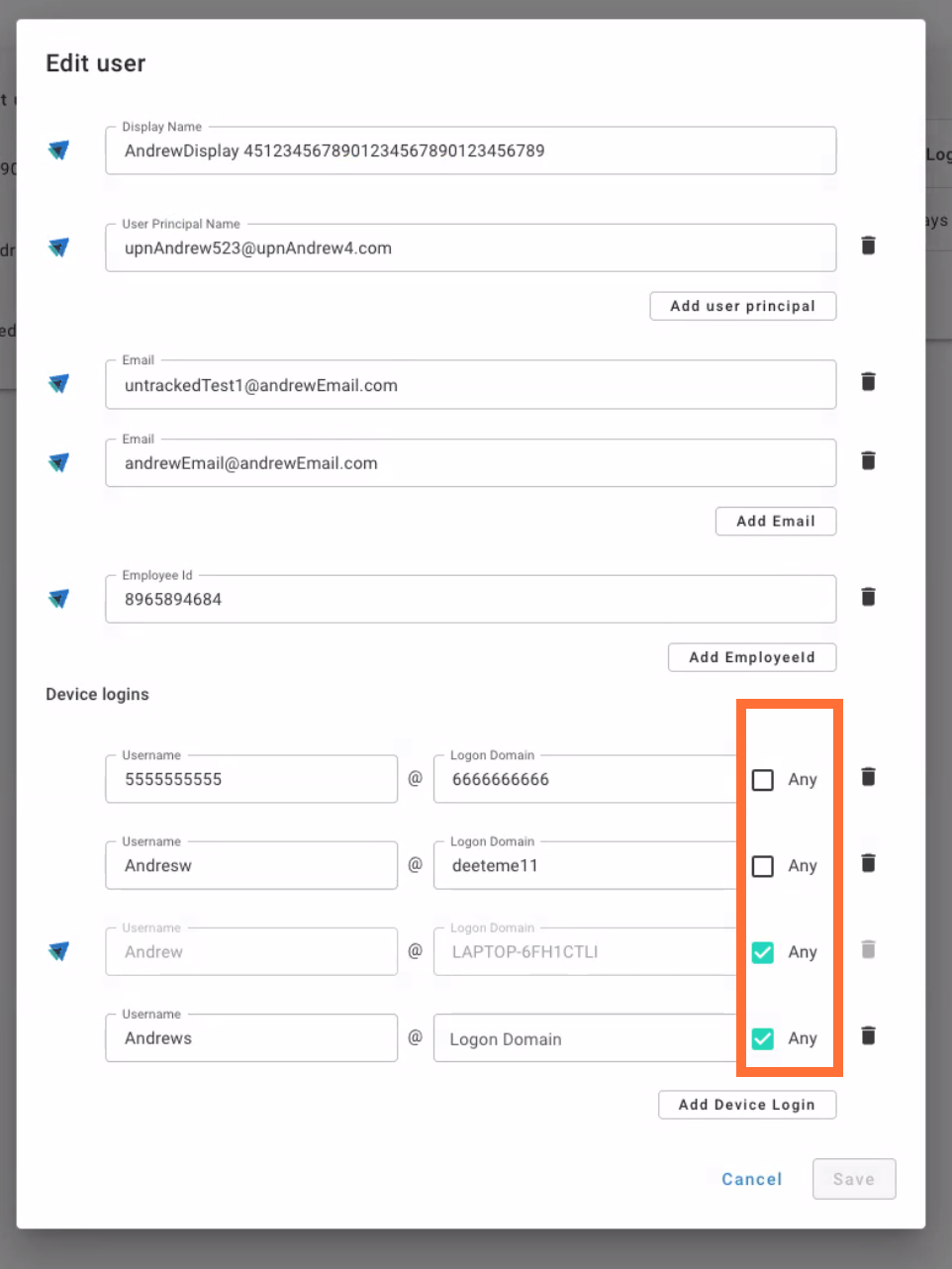
Task: Edit the Logon Domain field deeteme11
Action: [x=585, y=865]
